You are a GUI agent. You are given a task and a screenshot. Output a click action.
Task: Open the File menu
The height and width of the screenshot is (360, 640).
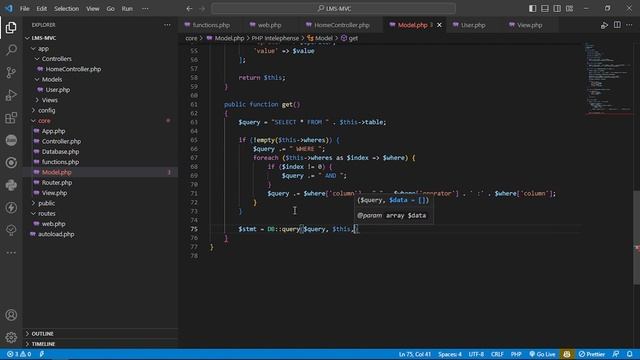click(x=24, y=9)
